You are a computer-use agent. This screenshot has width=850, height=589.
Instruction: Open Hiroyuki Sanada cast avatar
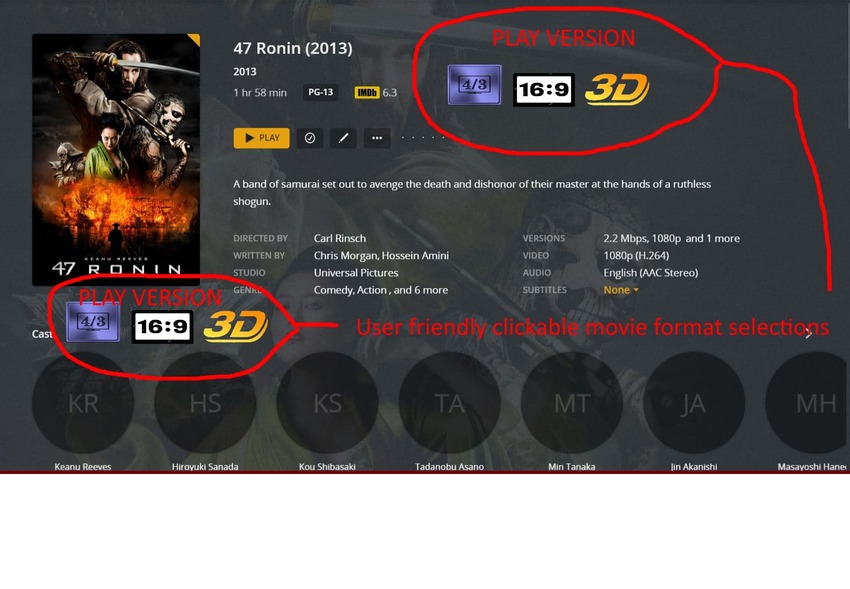point(205,403)
